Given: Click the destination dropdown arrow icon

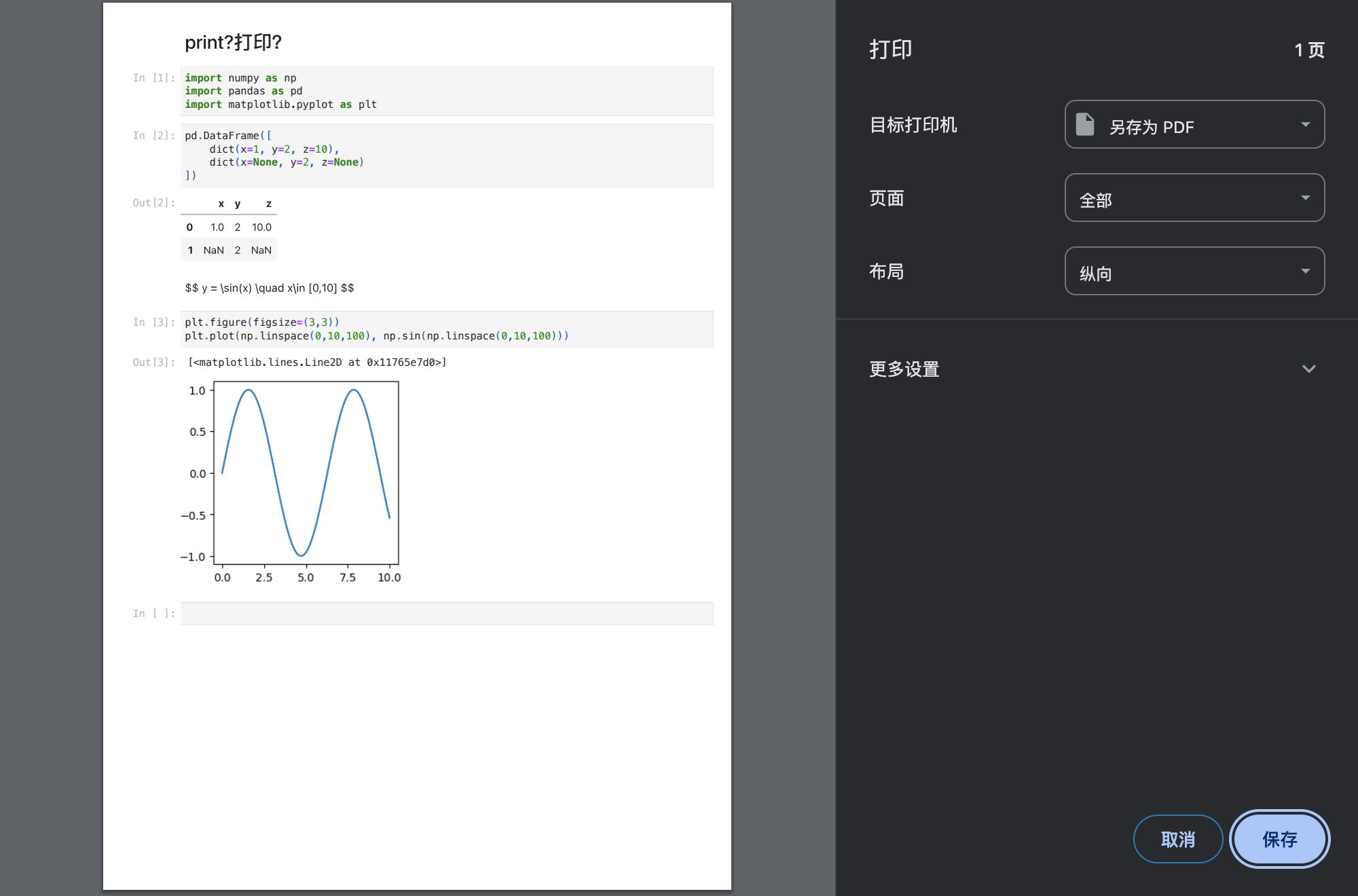Looking at the screenshot, I should [x=1305, y=125].
